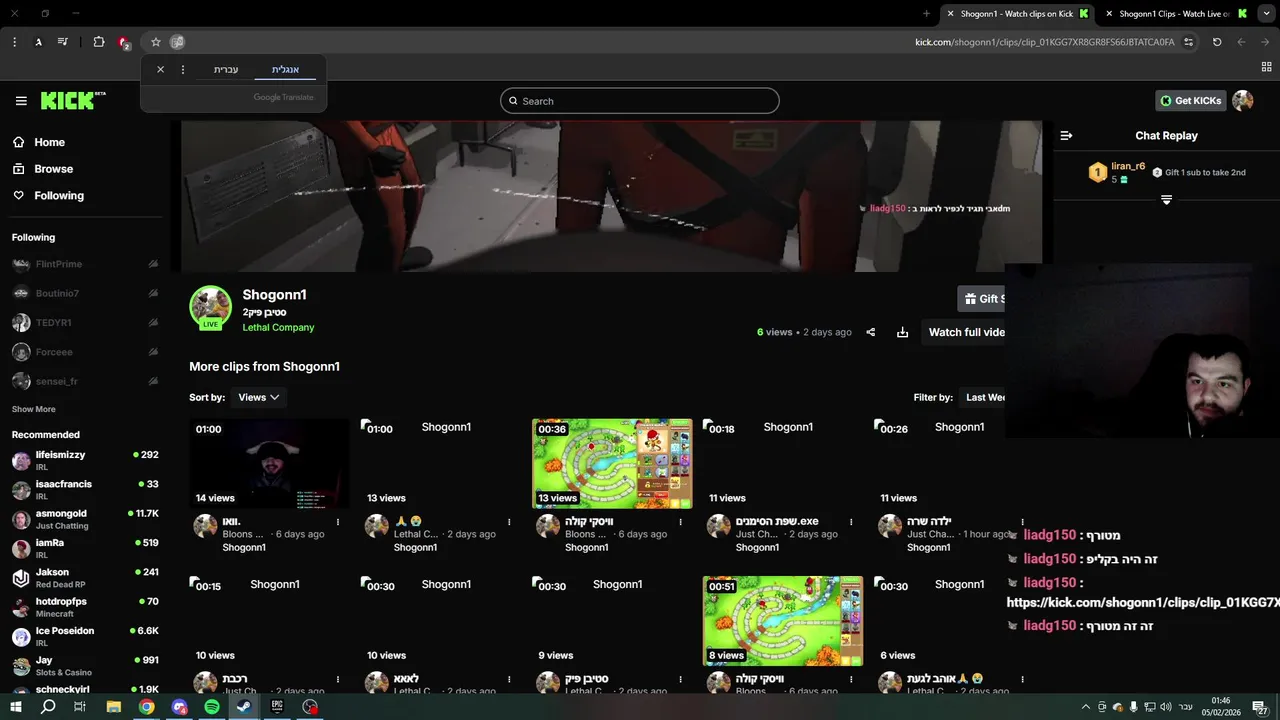The image size is (1280, 720).
Task: Open the user profile avatar menu
Action: 1243,100
